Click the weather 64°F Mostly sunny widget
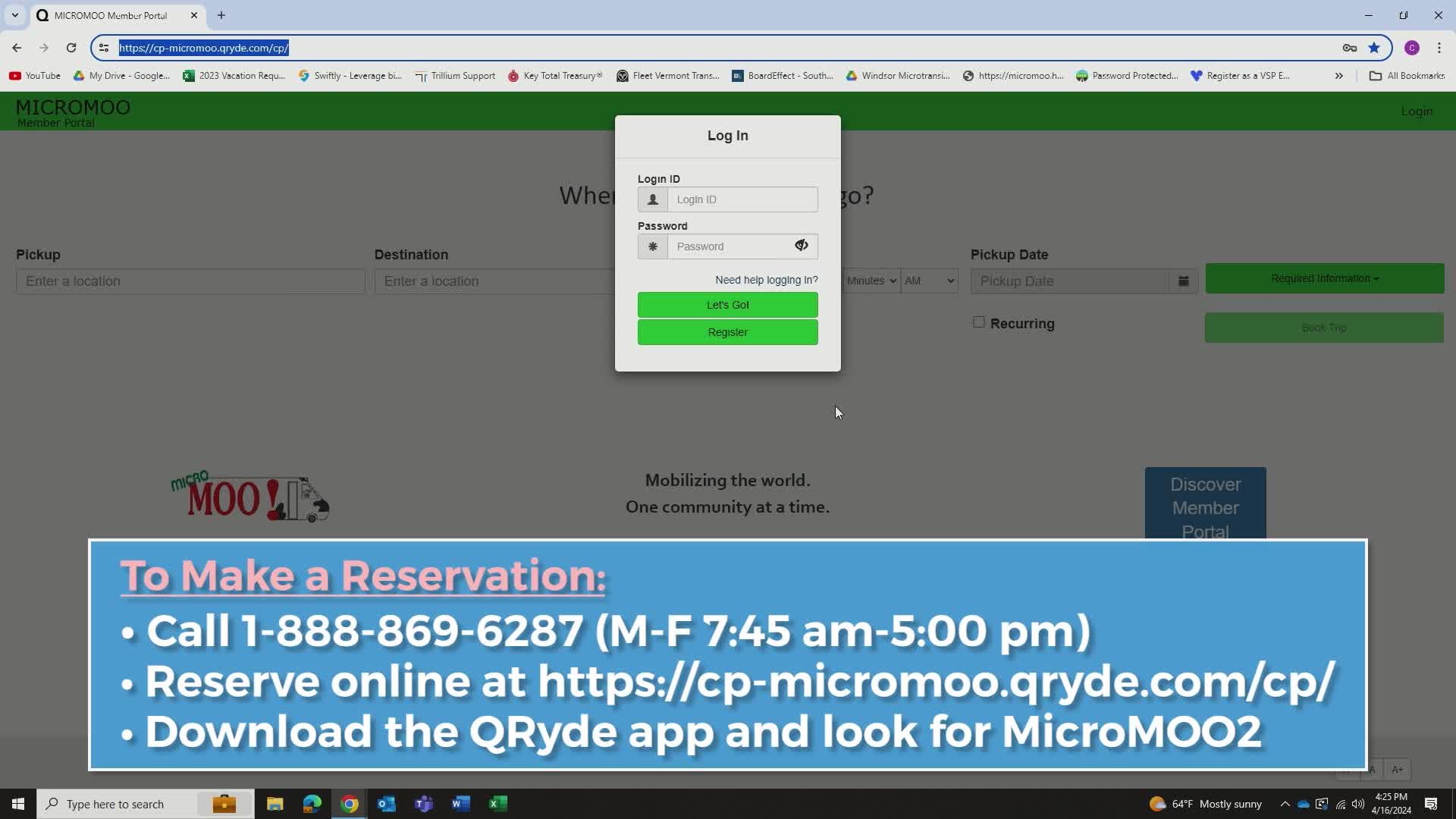This screenshot has height=819, width=1456. (1206, 804)
